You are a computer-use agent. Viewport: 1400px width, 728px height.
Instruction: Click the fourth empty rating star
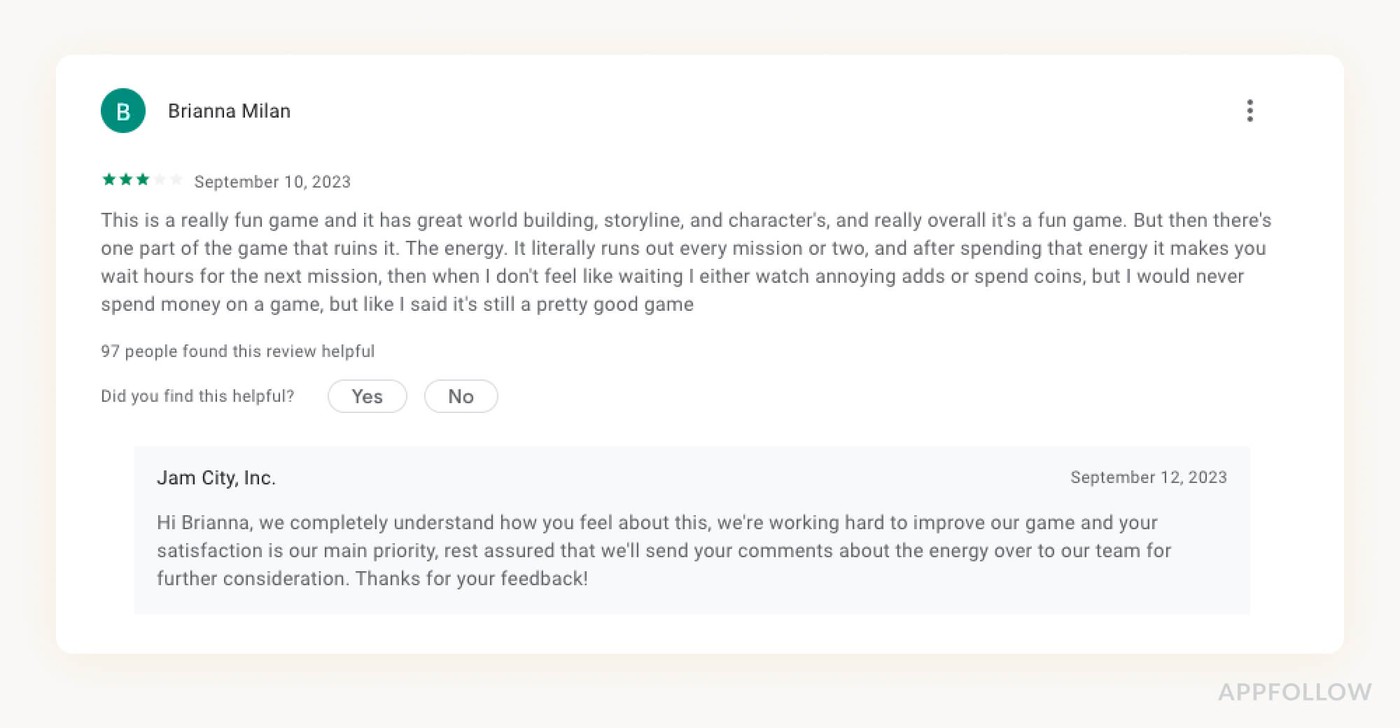coord(159,180)
